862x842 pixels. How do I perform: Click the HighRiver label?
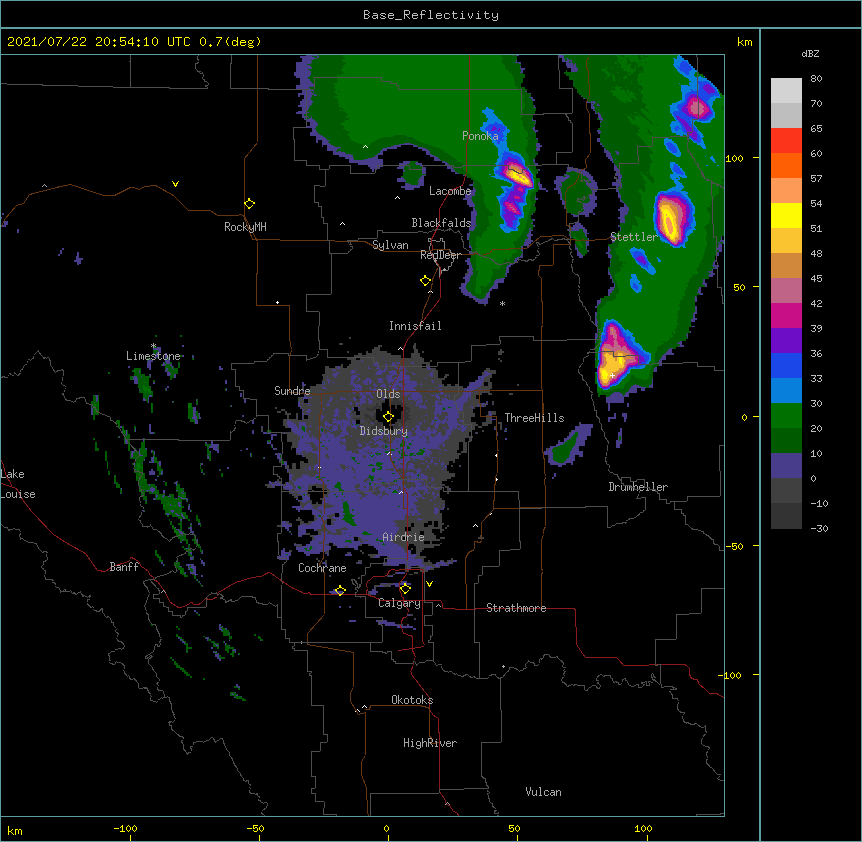point(430,743)
